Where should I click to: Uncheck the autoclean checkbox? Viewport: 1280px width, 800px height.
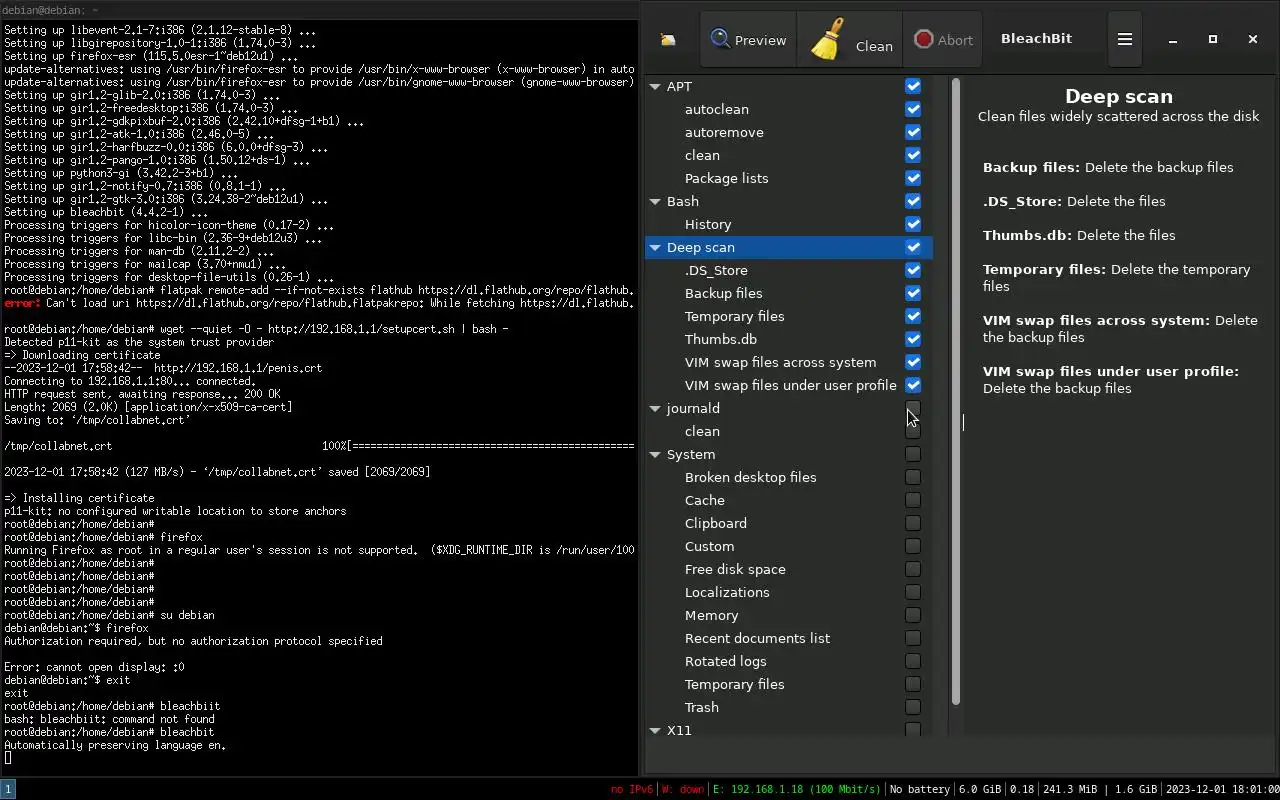913,109
